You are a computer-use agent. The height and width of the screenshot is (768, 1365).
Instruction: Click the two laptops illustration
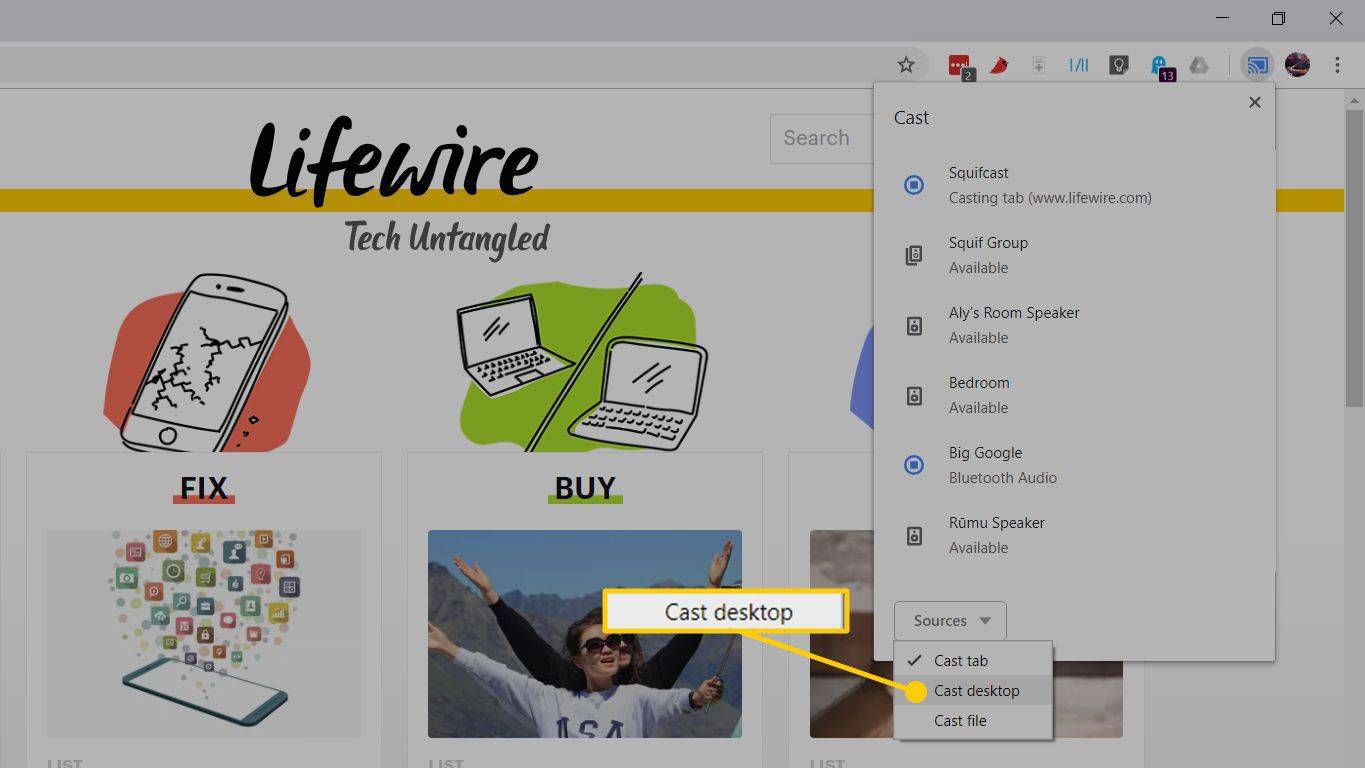pos(583,363)
